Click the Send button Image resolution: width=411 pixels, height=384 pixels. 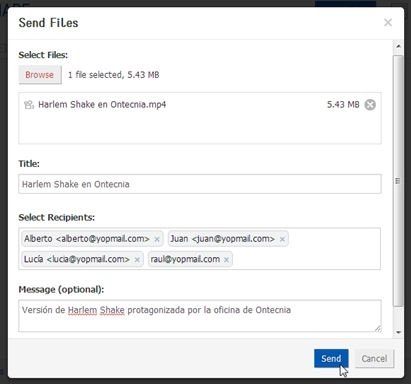click(x=331, y=359)
